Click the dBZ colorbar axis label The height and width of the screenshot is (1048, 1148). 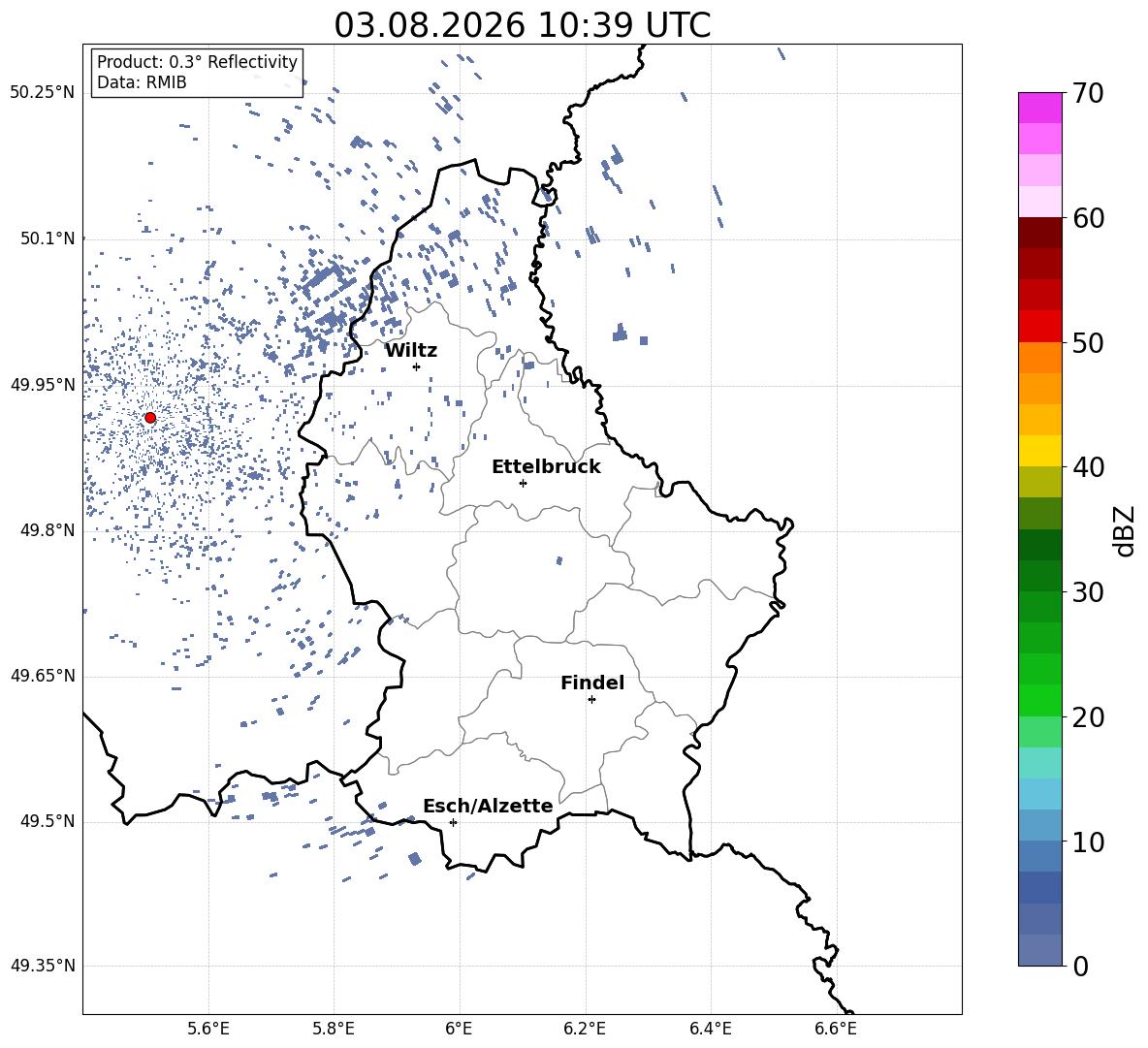(x=1124, y=530)
